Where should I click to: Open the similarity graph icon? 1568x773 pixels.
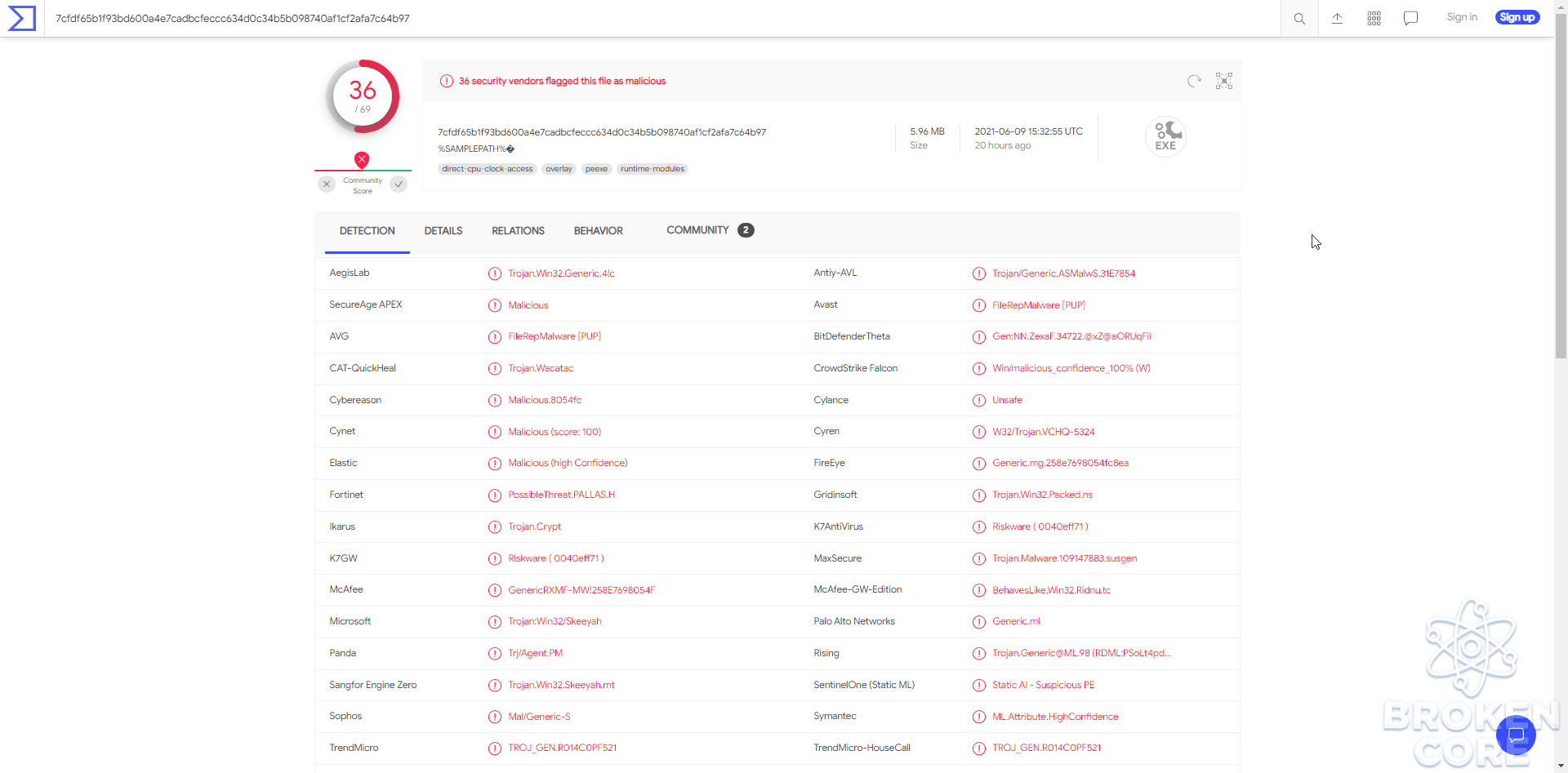click(1224, 81)
